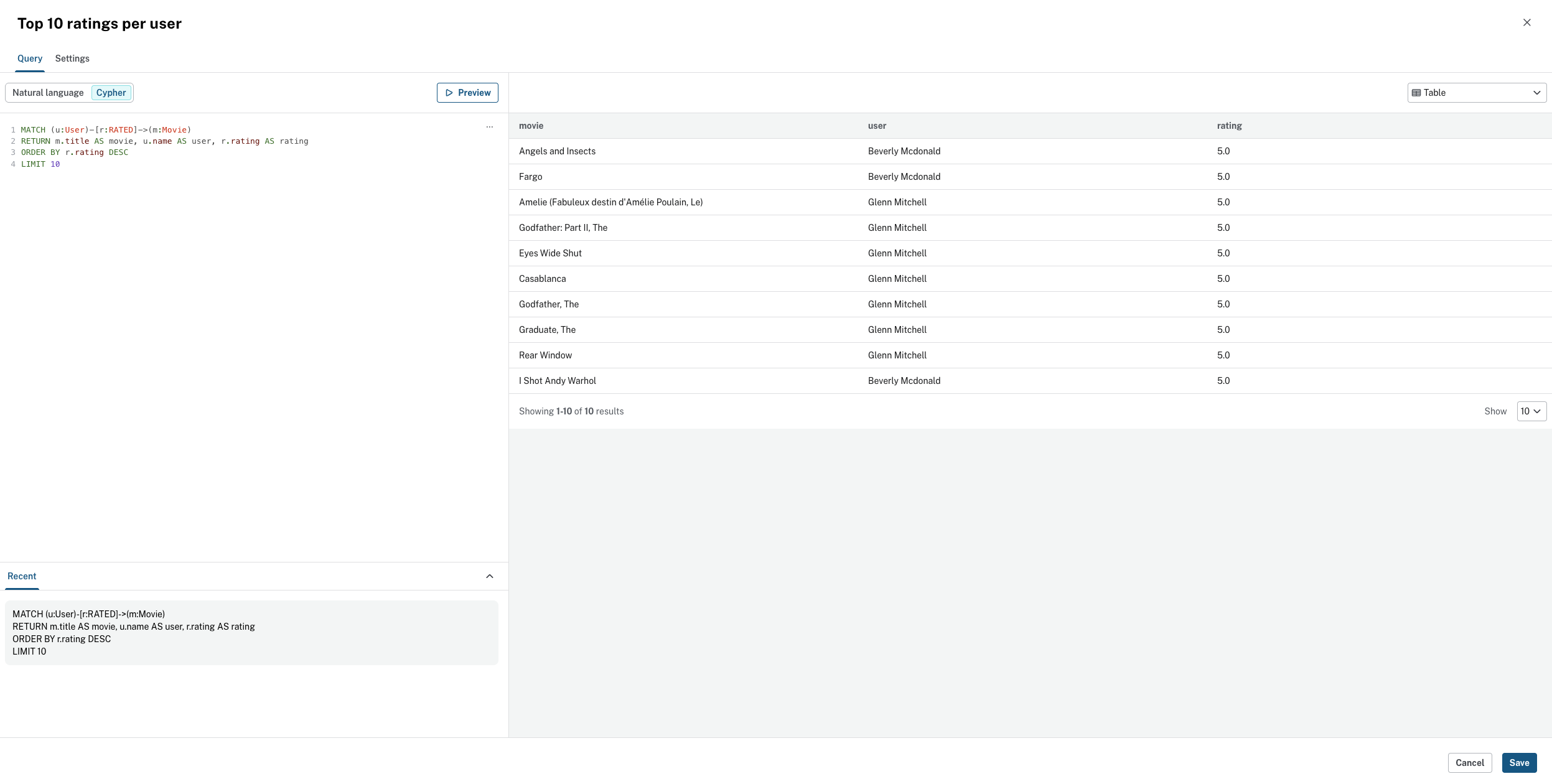Open the Recent tab in the history panel
Image resolution: width=1552 pixels, height=784 pixels.
[x=22, y=576]
